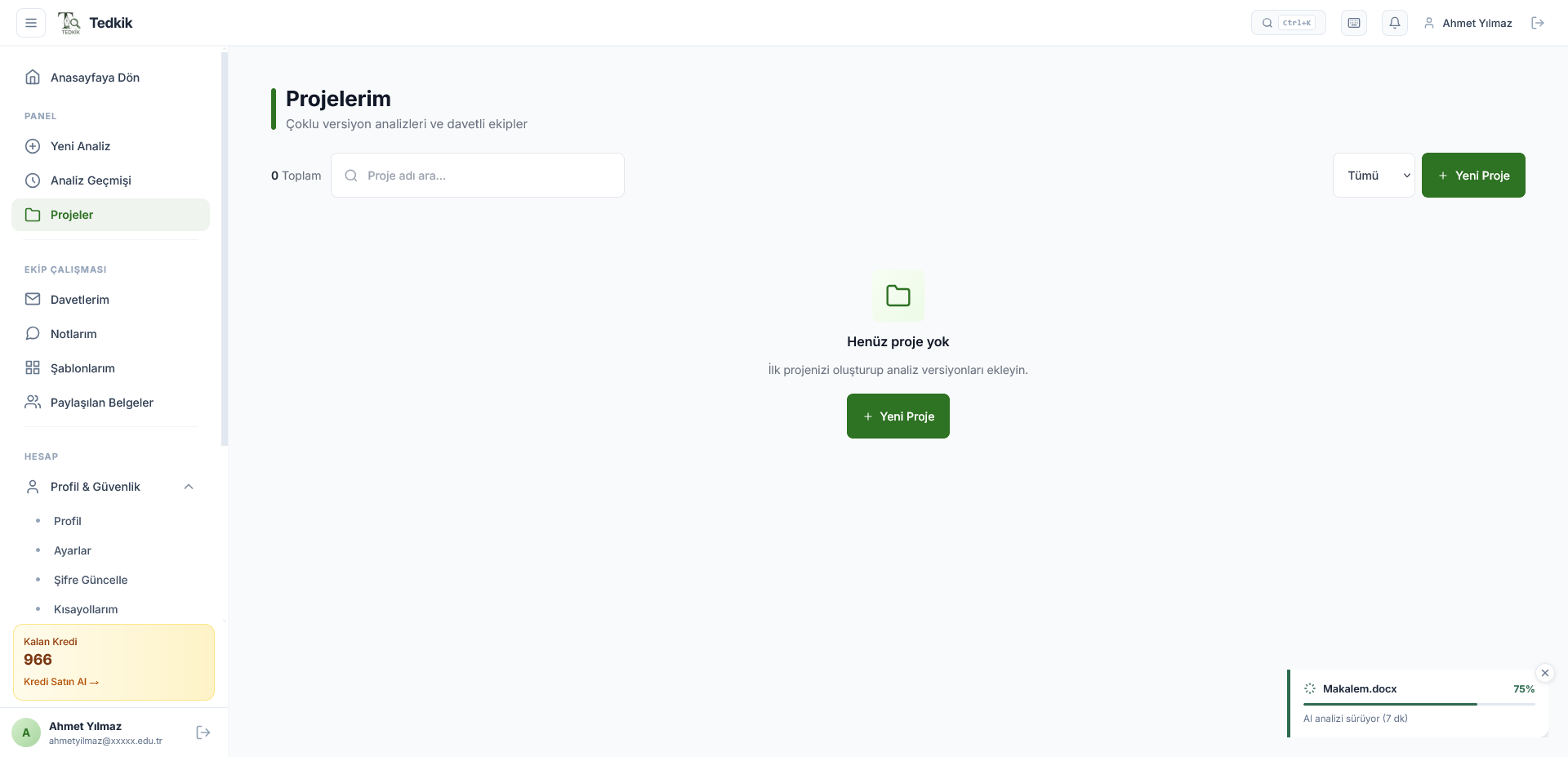
Task: Open the keyboard shortcuts icon
Action: pos(1354,23)
